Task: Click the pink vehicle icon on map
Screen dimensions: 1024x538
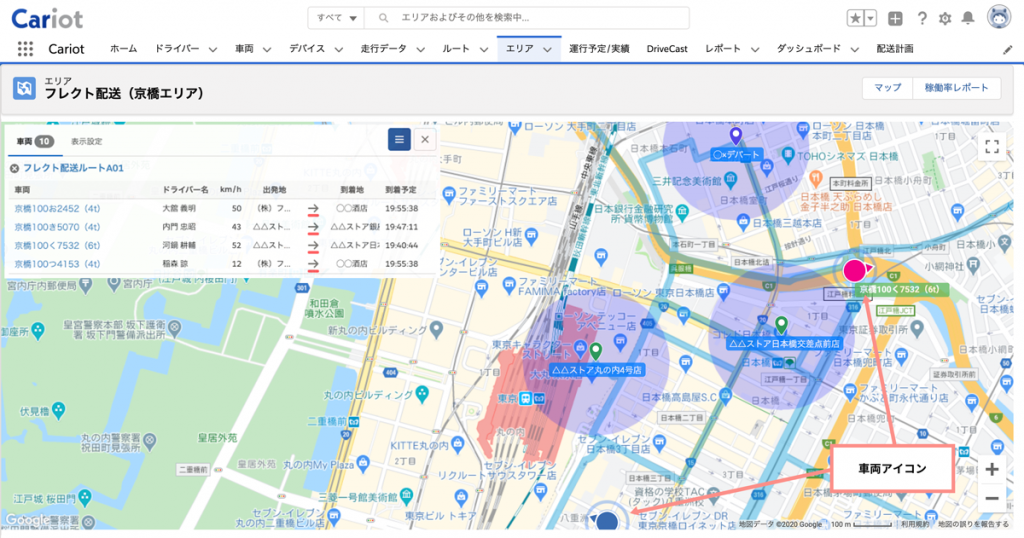Action: (x=854, y=270)
